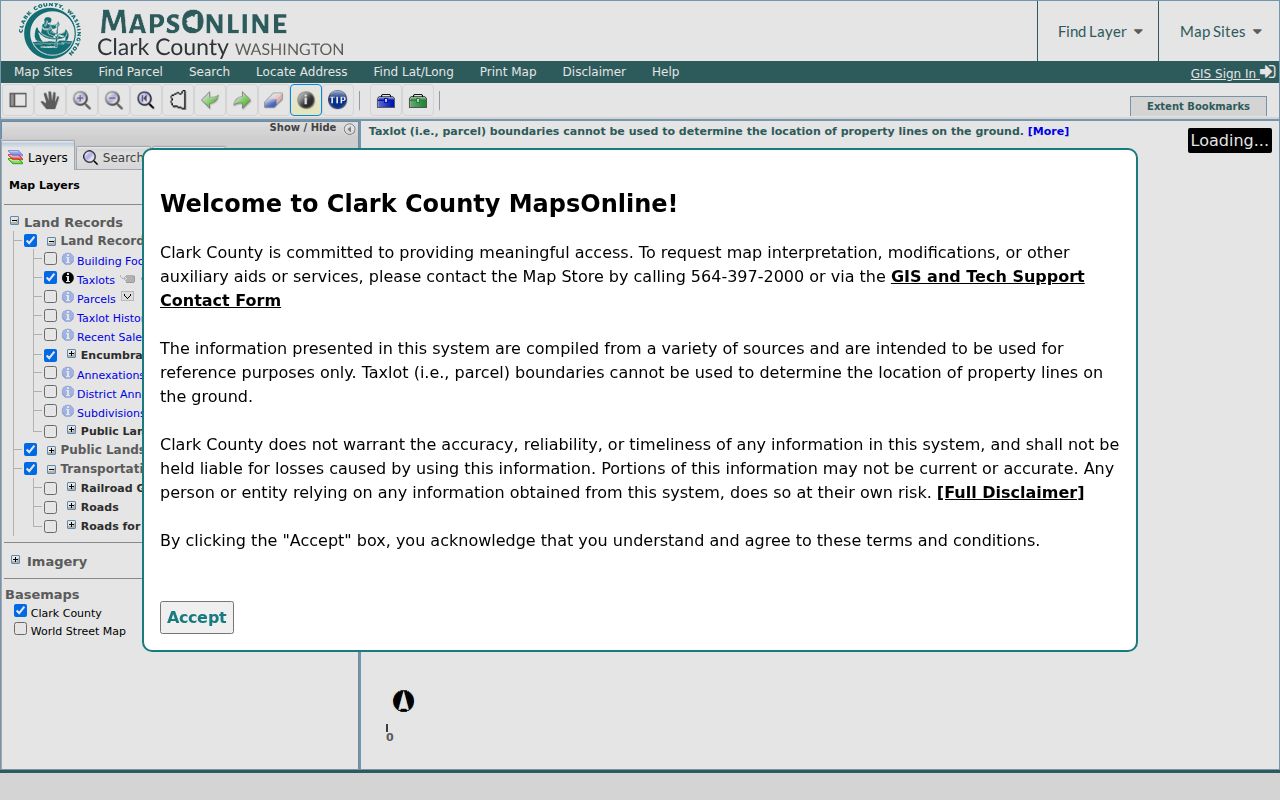This screenshot has width=1280, height=800.
Task: Expand the Roads layer group
Action: pos(71,506)
